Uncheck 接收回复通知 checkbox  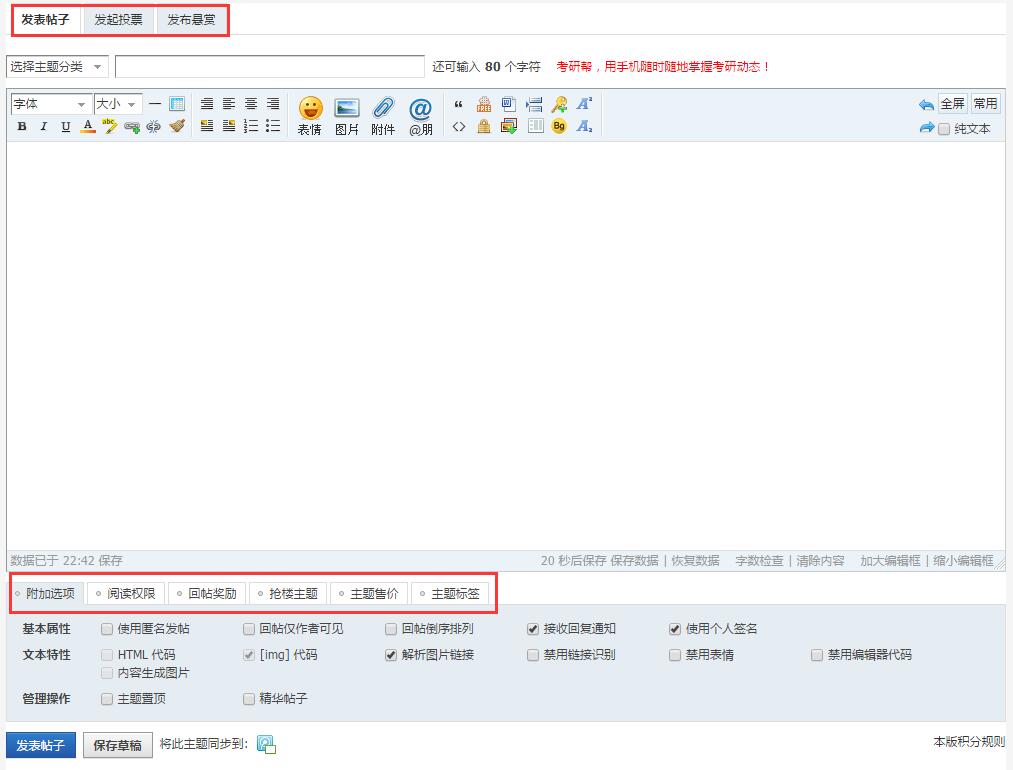(x=533, y=629)
